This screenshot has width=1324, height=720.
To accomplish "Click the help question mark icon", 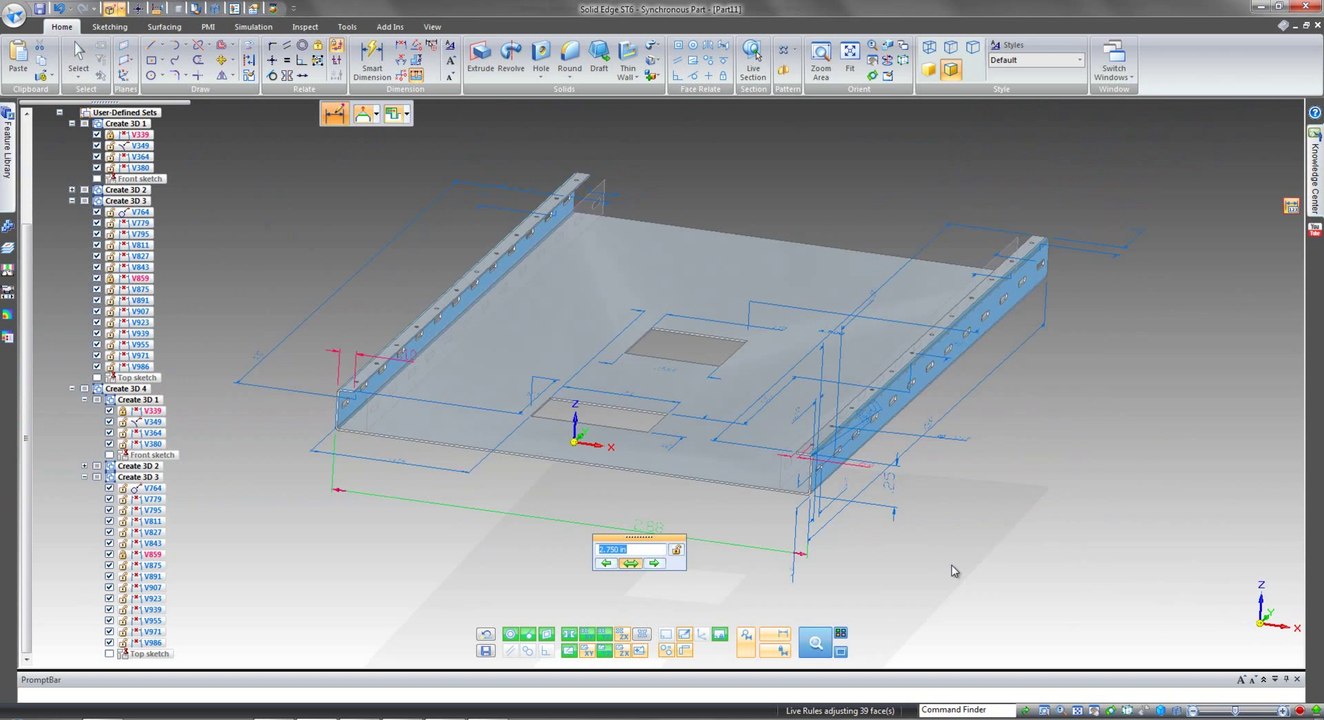I will tap(1315, 113).
